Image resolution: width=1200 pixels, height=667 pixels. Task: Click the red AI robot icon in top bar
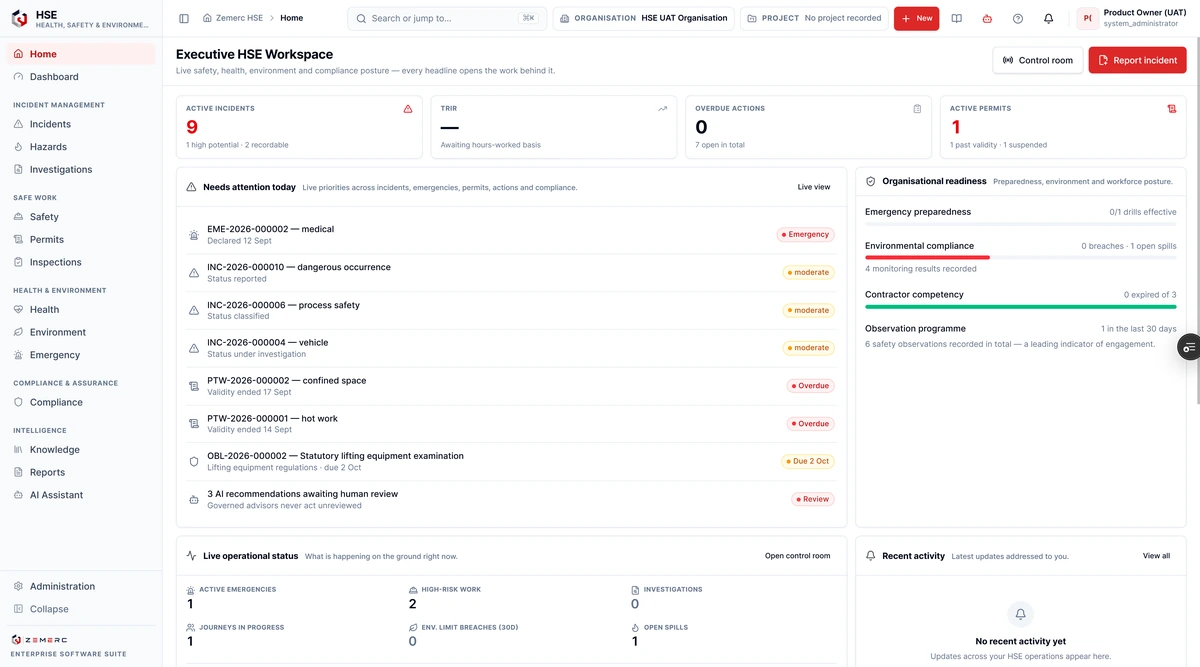click(x=987, y=18)
